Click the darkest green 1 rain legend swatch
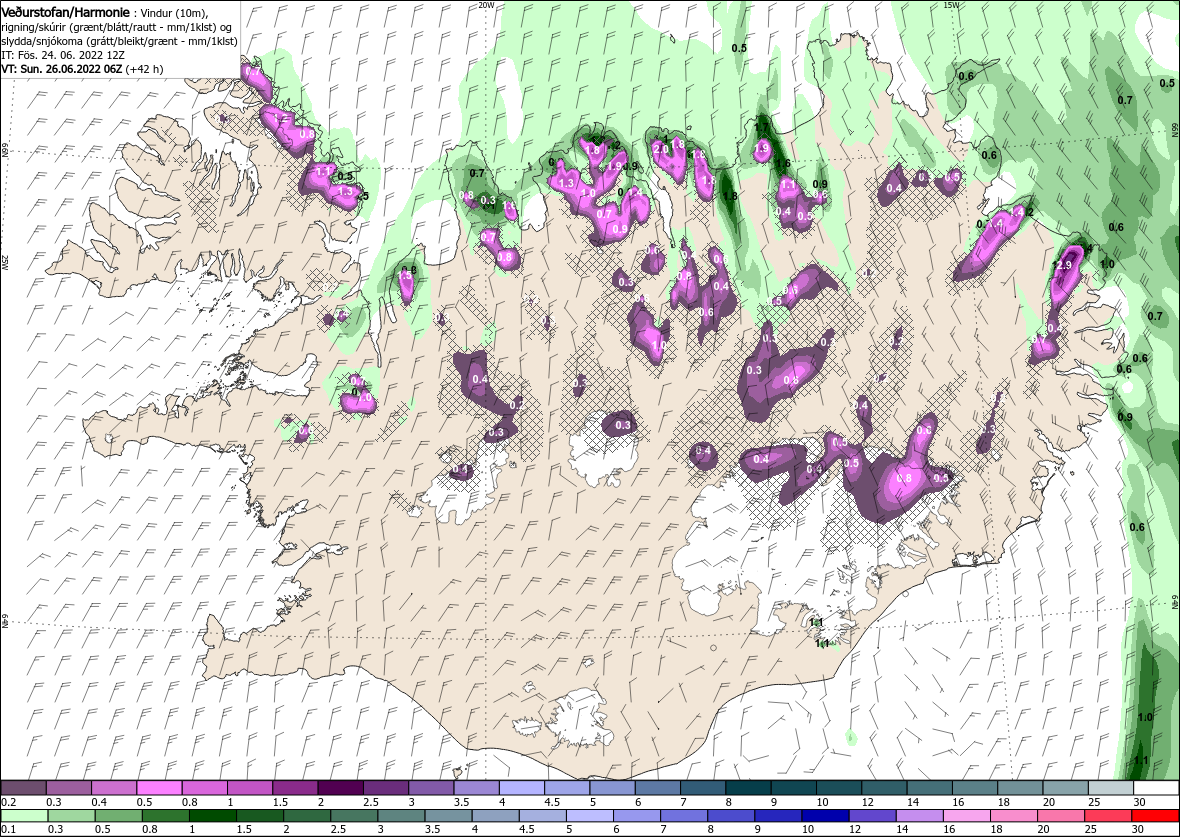This screenshot has height=837, width=1180. click(212, 816)
